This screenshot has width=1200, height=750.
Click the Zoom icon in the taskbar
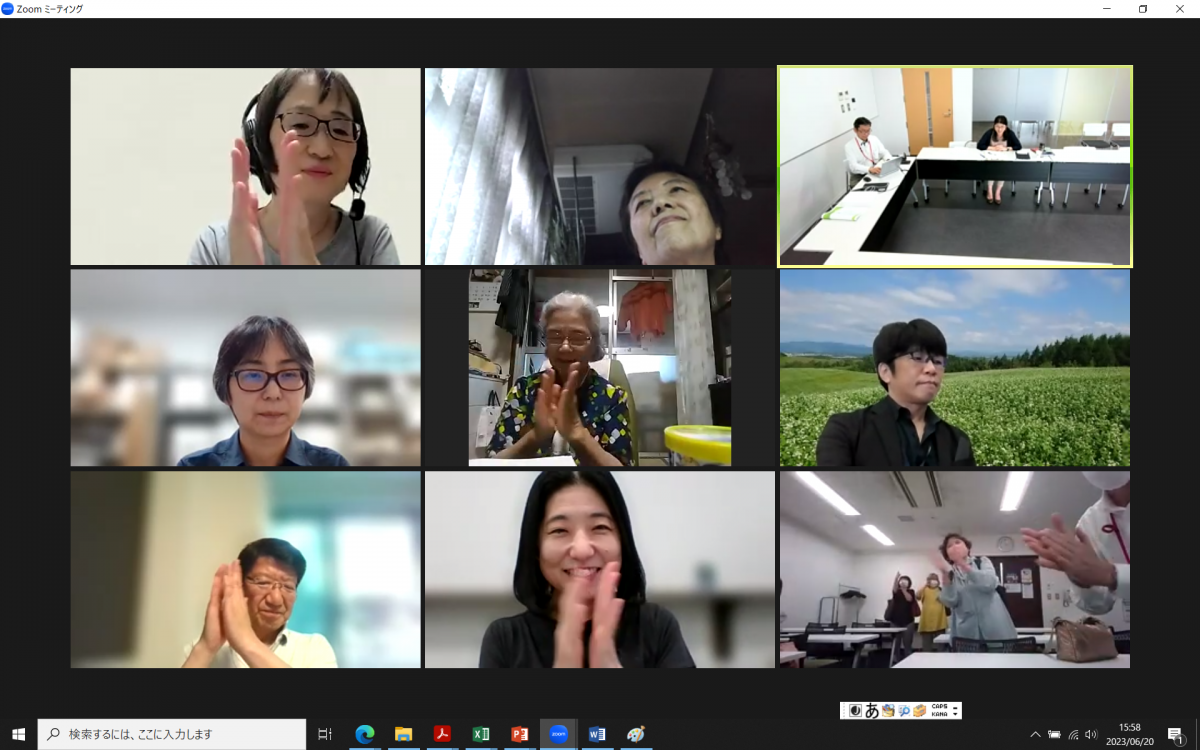[559, 734]
